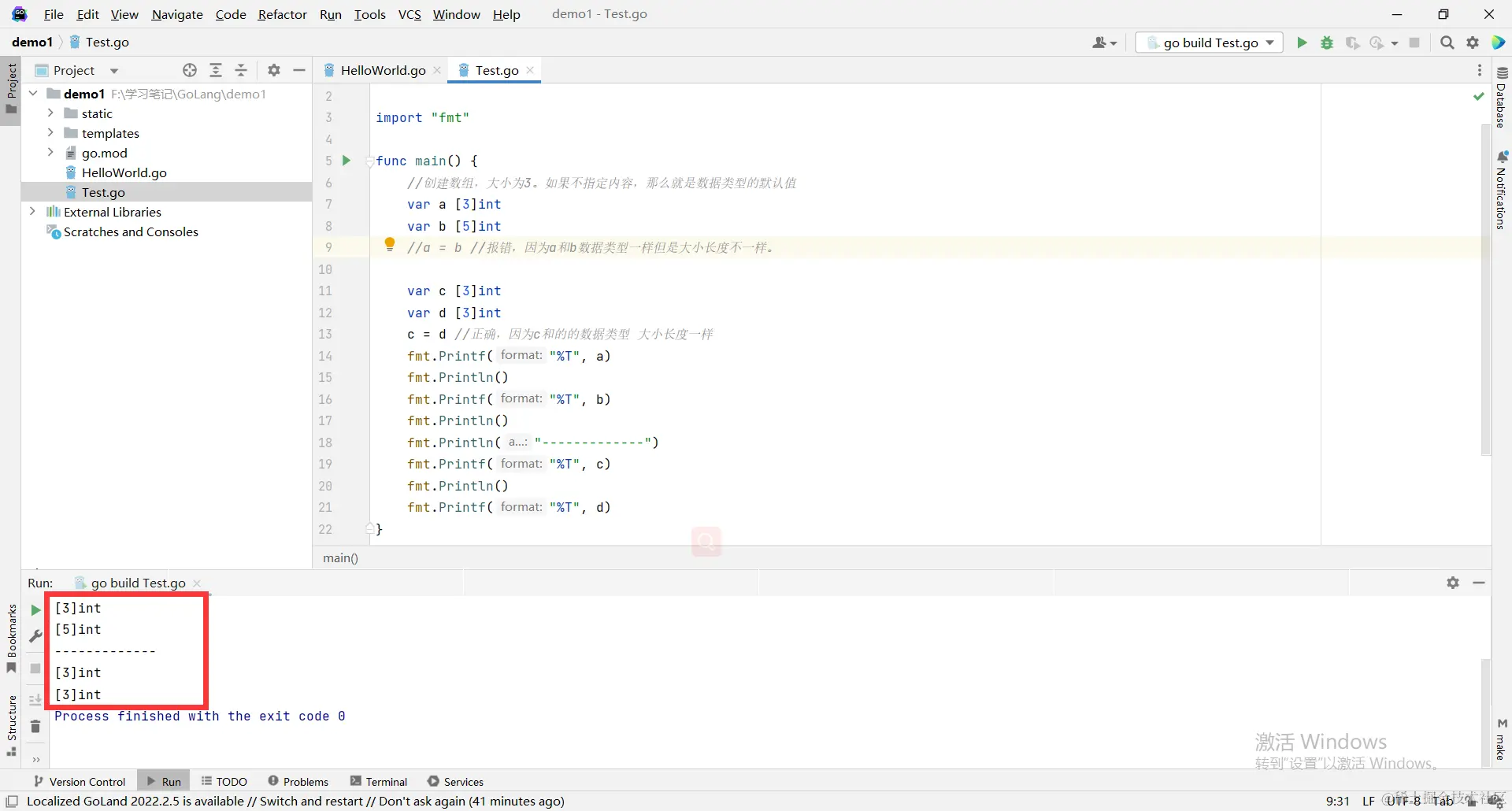
Task: Collapse the demo1 root folder
Action: click(33, 94)
